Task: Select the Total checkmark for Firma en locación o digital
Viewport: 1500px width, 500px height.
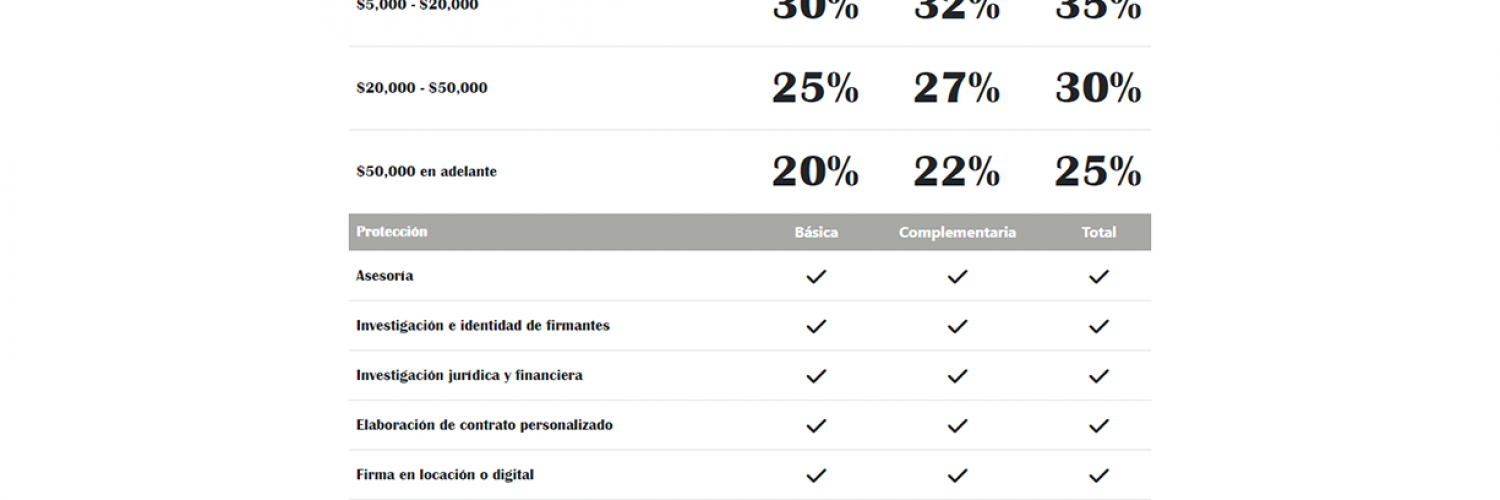Action: [1099, 476]
